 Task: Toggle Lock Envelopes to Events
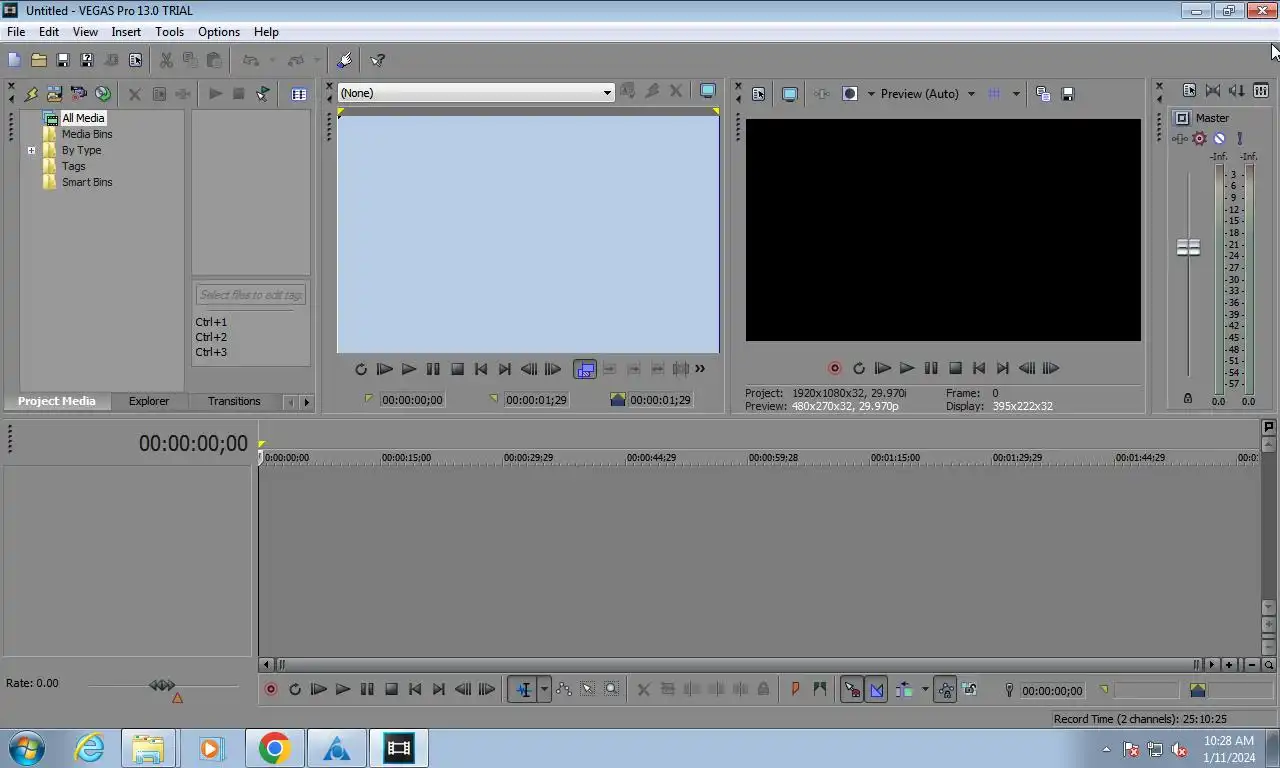945,690
